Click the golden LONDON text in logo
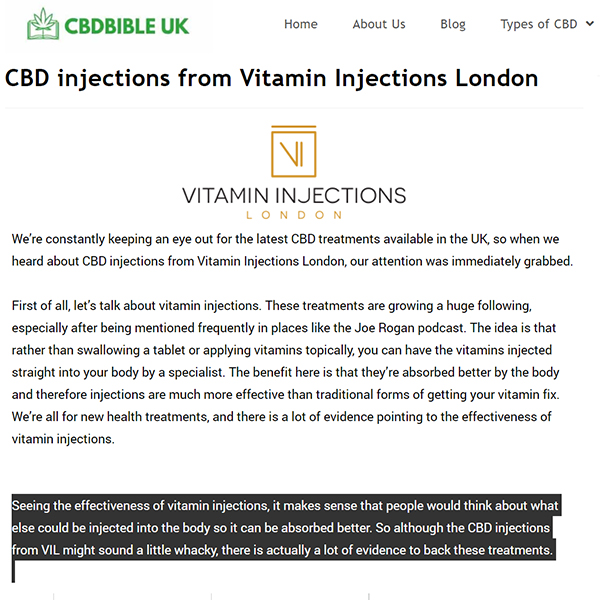This screenshot has height=600, width=600. (x=294, y=215)
